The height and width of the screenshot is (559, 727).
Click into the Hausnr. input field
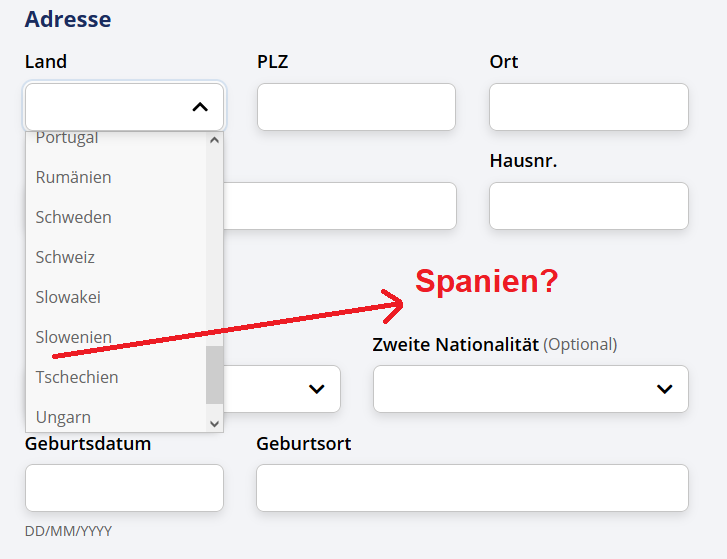point(589,206)
